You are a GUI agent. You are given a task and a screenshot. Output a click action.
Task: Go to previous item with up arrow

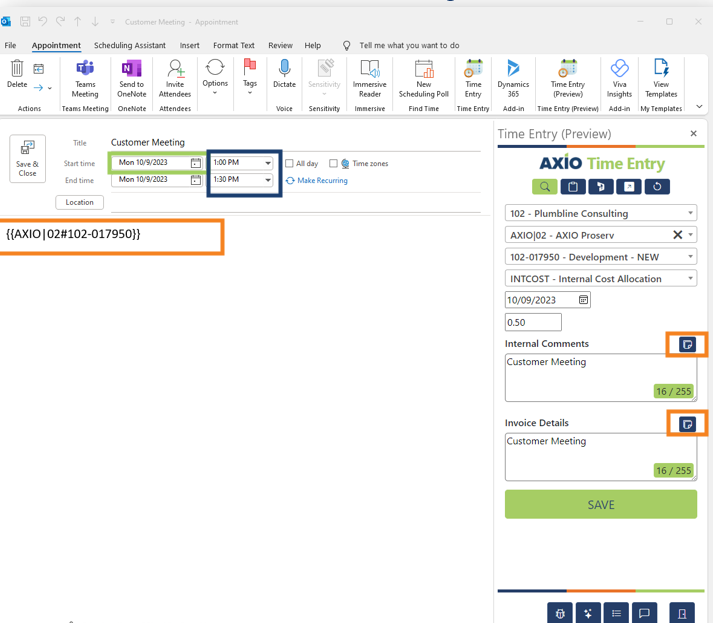[78, 21]
